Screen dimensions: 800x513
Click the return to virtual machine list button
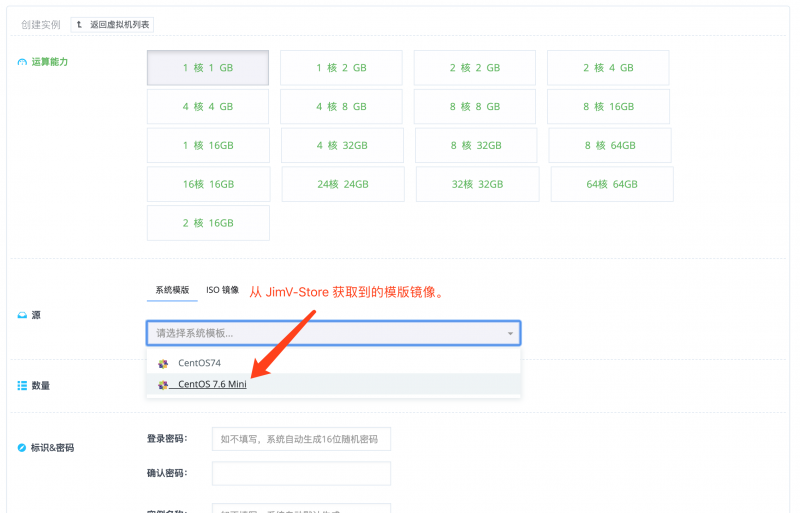click(112, 25)
